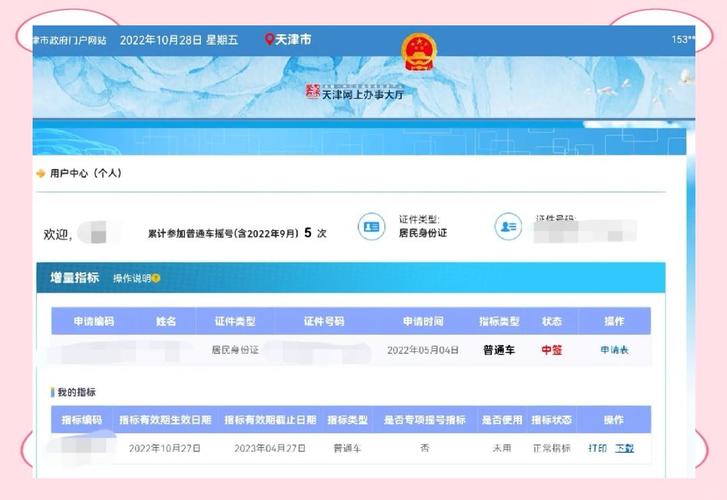Click the 指标类型 header in application table
This screenshot has height=500, width=727.
point(499,321)
